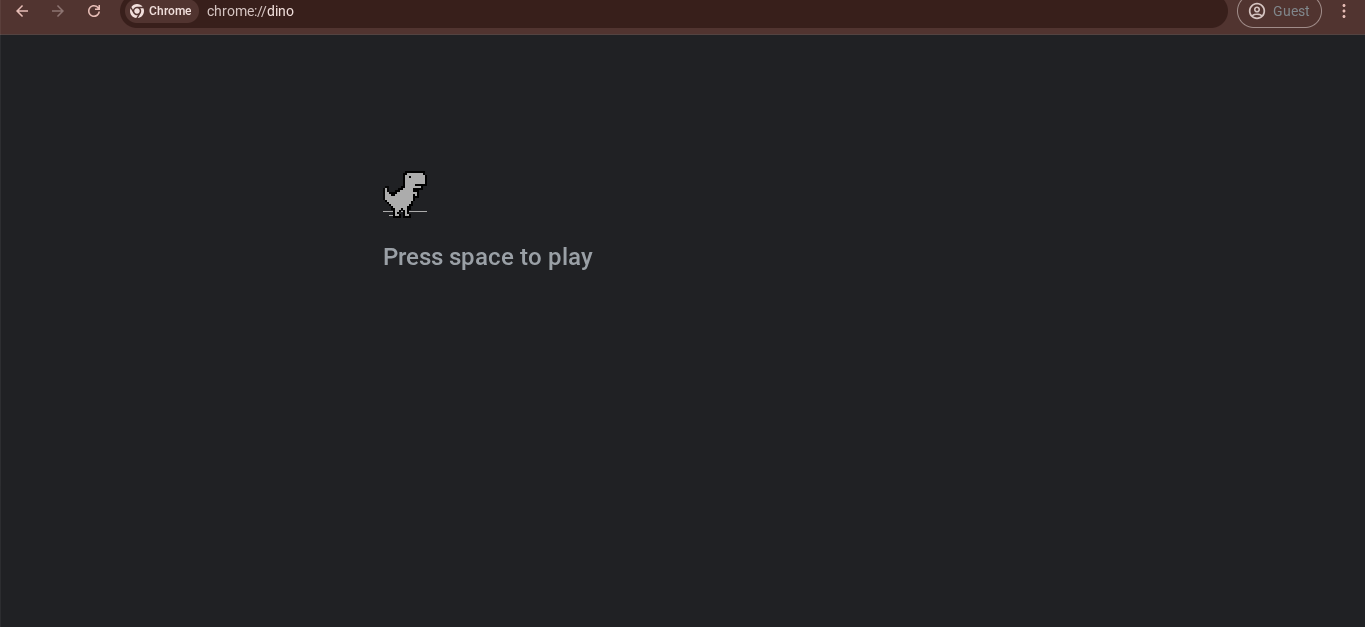The height and width of the screenshot is (627, 1365).
Task: Click the T-Rex's feet on the ground line
Action: pyautogui.click(x=402, y=212)
